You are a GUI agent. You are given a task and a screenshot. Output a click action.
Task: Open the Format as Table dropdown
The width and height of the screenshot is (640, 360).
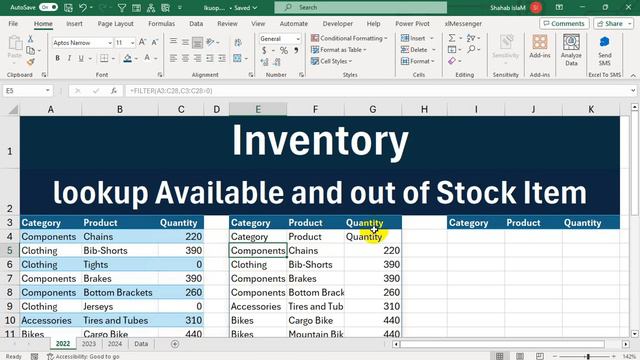click(x=339, y=49)
